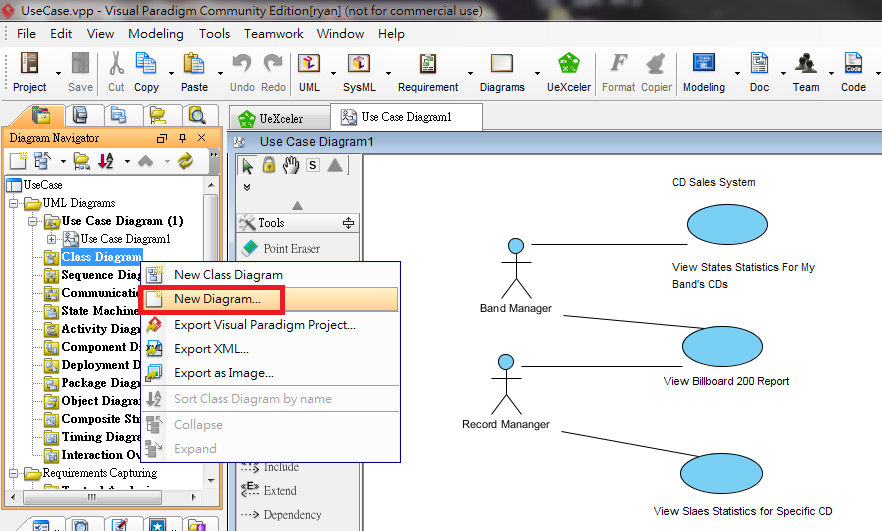This screenshot has width=882, height=531.
Task: Restore the Diagram Navigator panel window
Action: tap(162, 138)
